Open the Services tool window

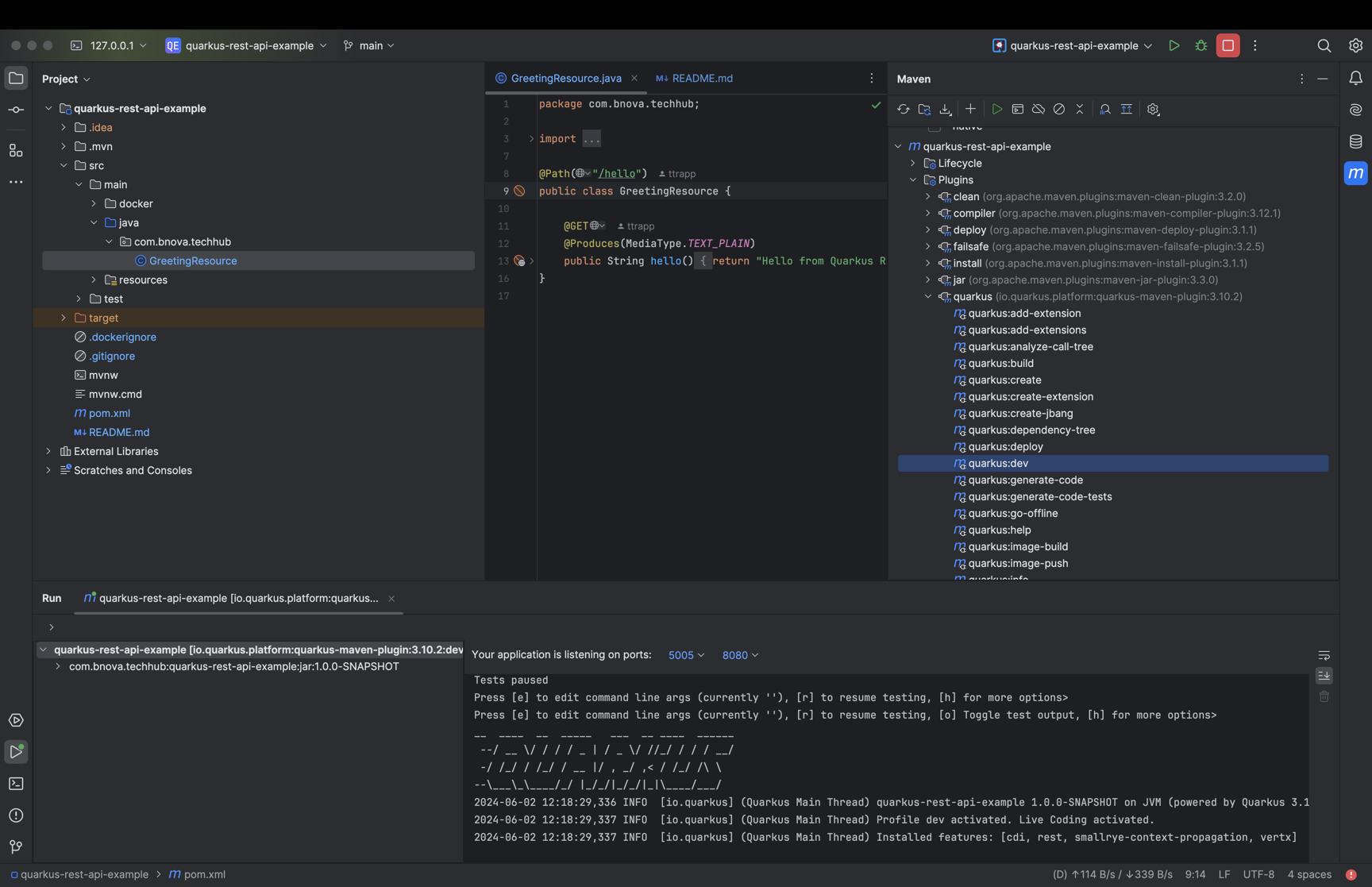(x=16, y=720)
